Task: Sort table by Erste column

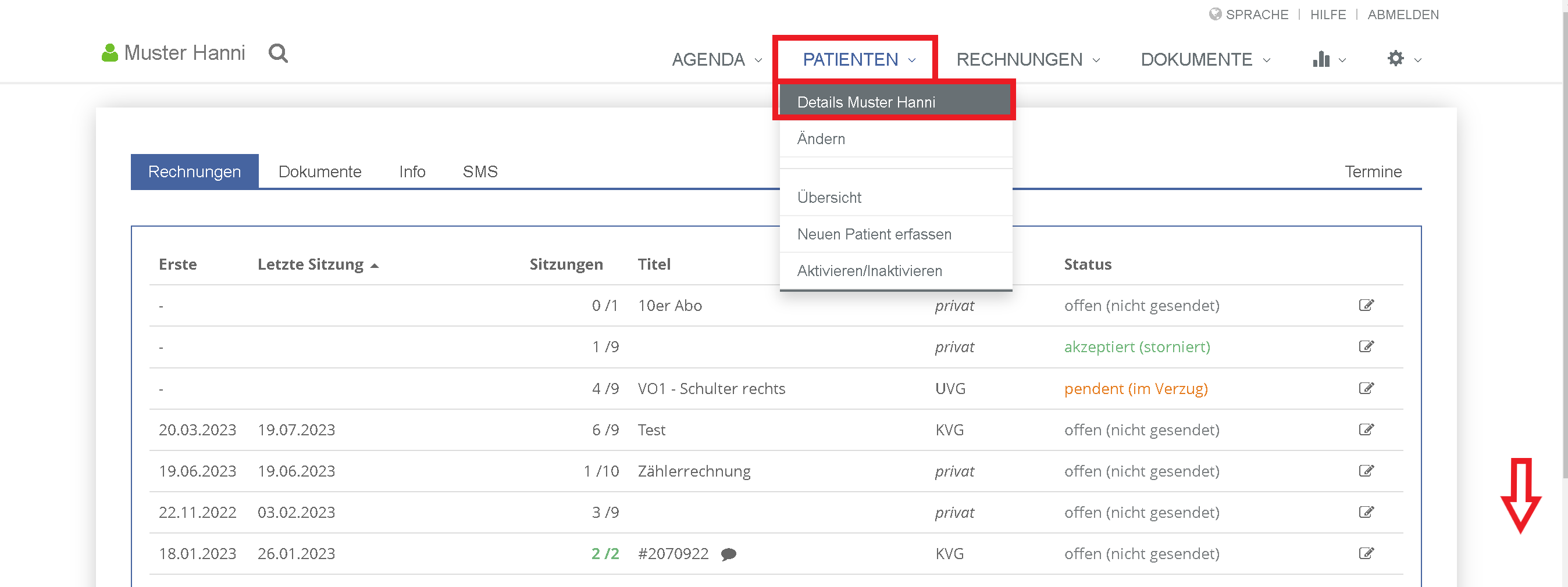Action: tap(178, 264)
